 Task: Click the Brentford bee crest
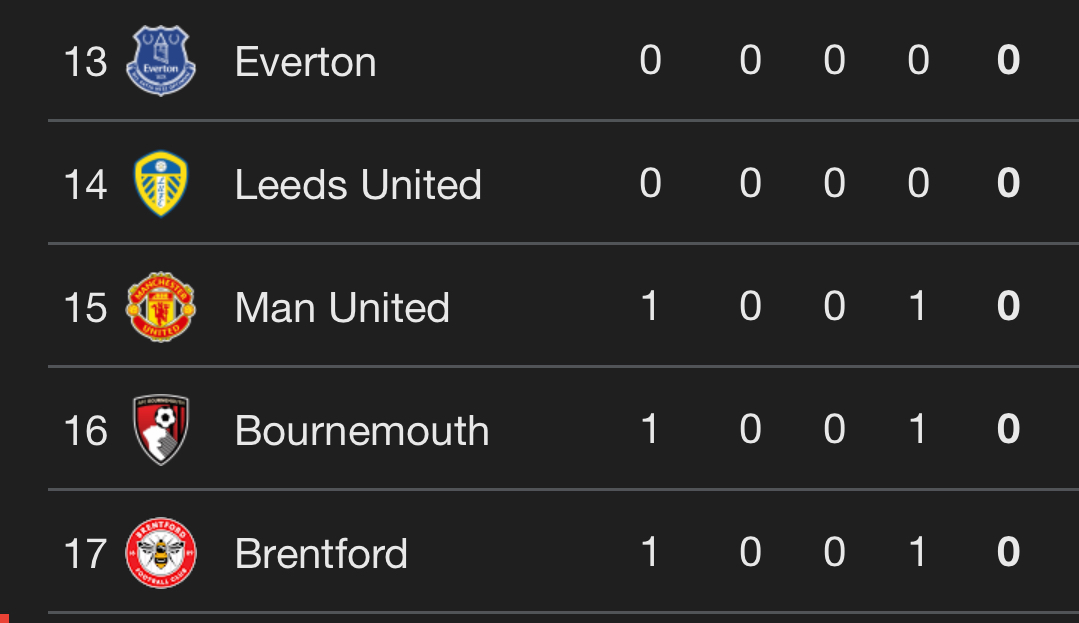[x=161, y=553]
